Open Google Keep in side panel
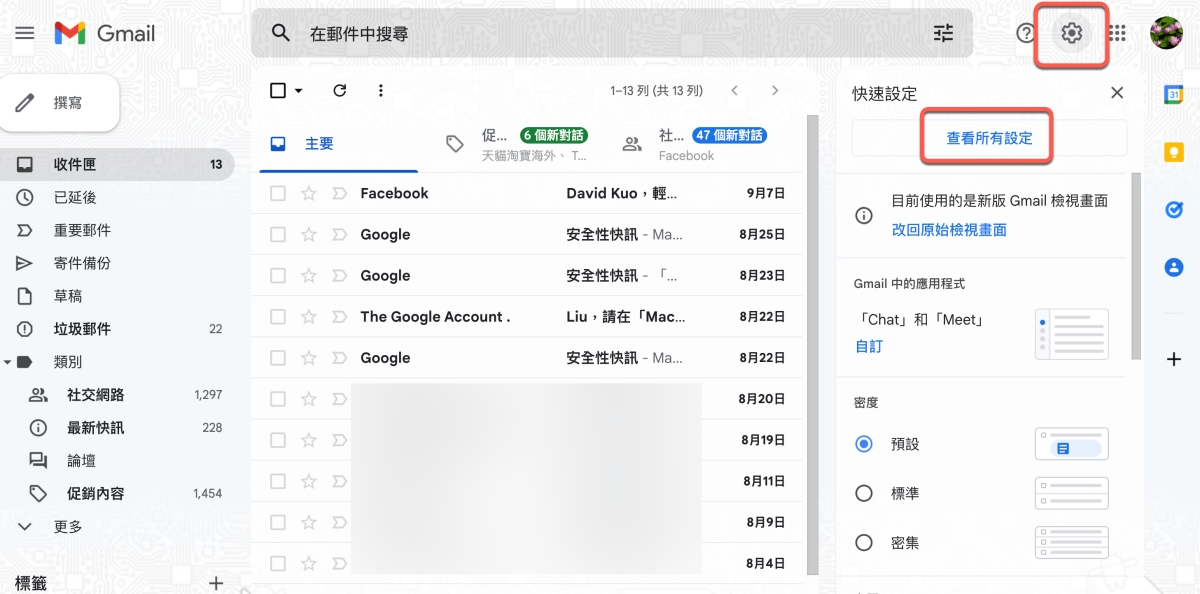Image resolution: width=1200 pixels, height=594 pixels. [1173, 152]
